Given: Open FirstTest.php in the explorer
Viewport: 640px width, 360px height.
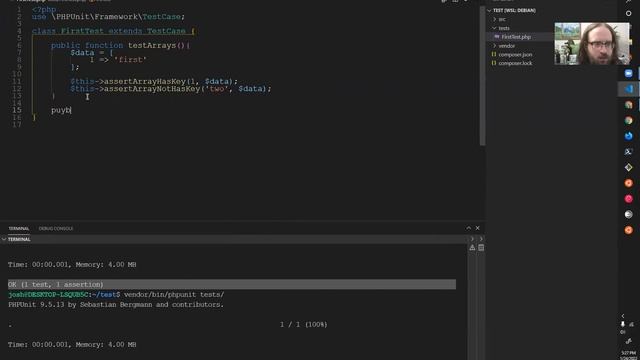Looking at the screenshot, I should click(x=516, y=37).
